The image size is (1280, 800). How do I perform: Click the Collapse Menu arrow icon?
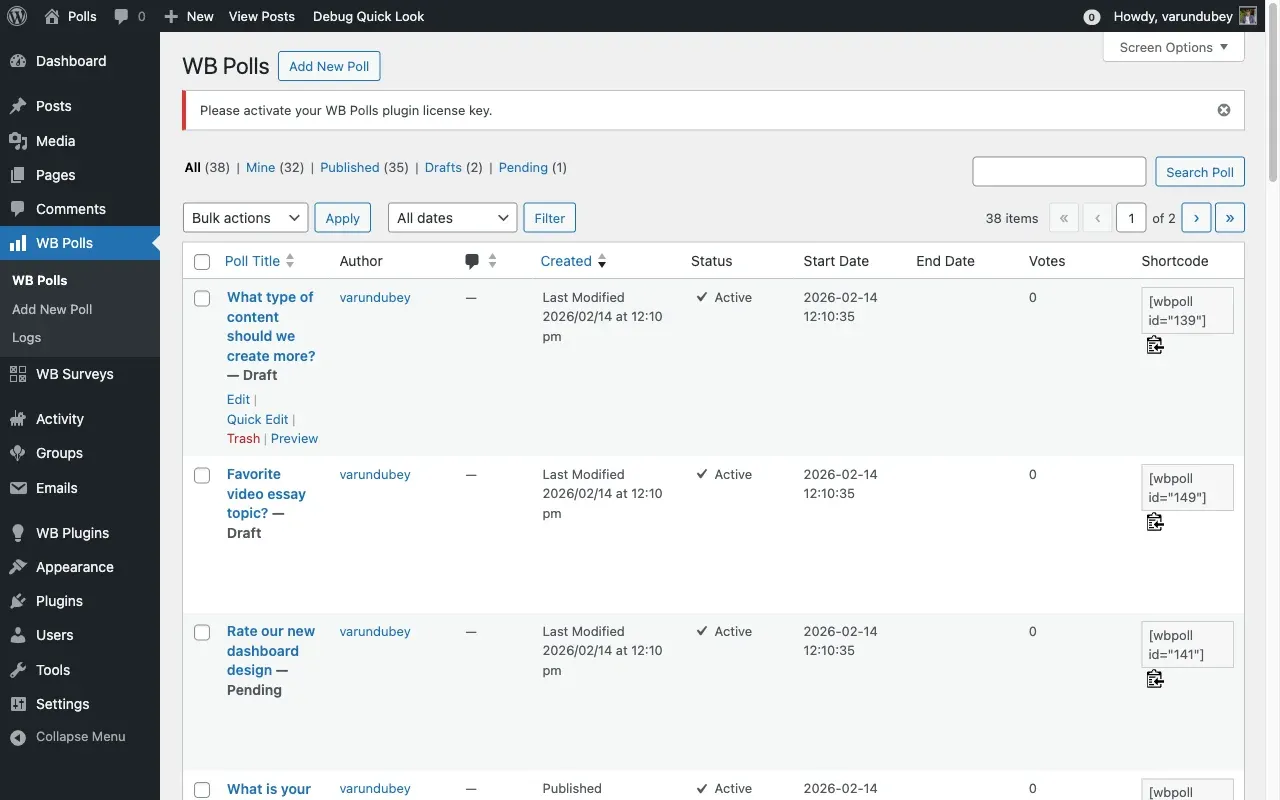[18, 737]
